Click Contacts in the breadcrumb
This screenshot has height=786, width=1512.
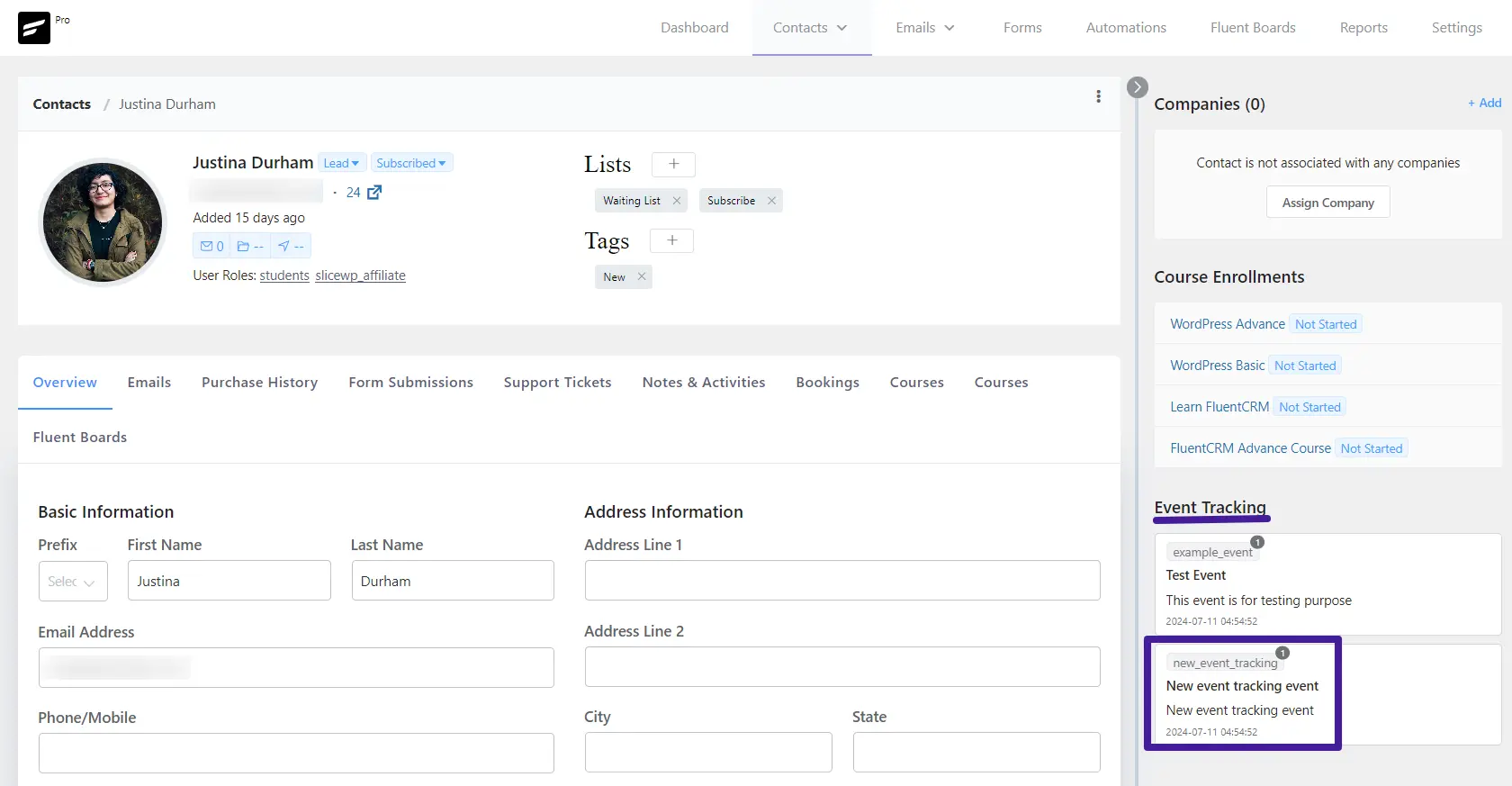pyautogui.click(x=62, y=104)
